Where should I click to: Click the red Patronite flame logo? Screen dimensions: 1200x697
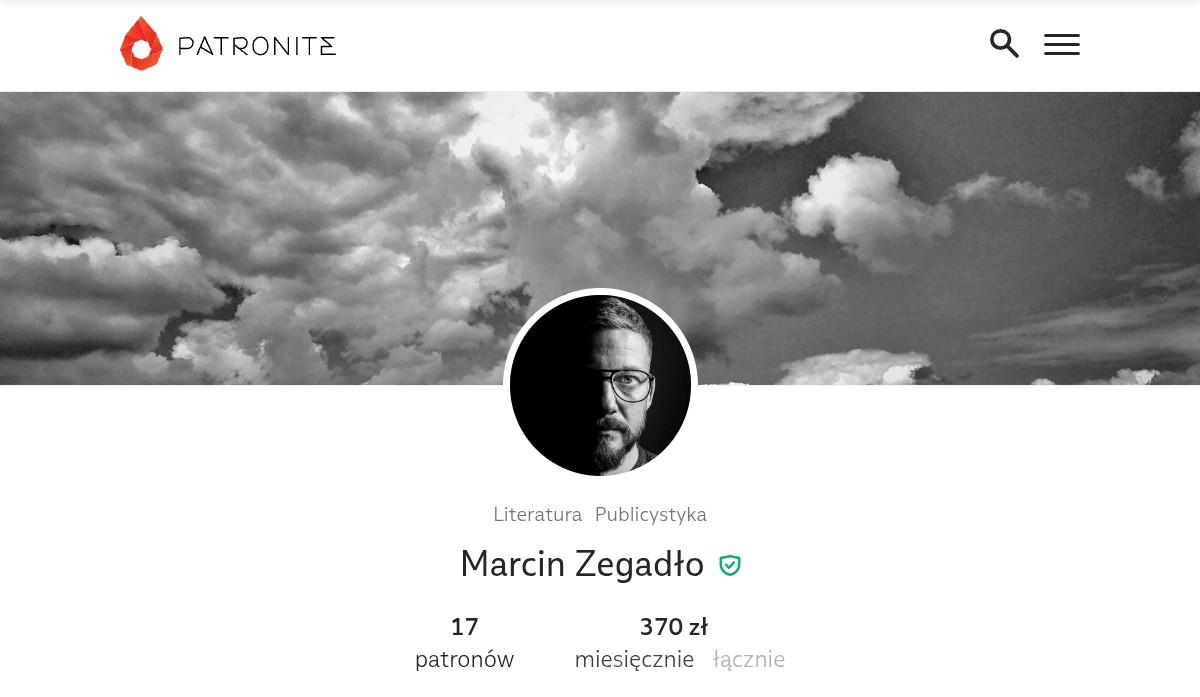[x=141, y=44]
